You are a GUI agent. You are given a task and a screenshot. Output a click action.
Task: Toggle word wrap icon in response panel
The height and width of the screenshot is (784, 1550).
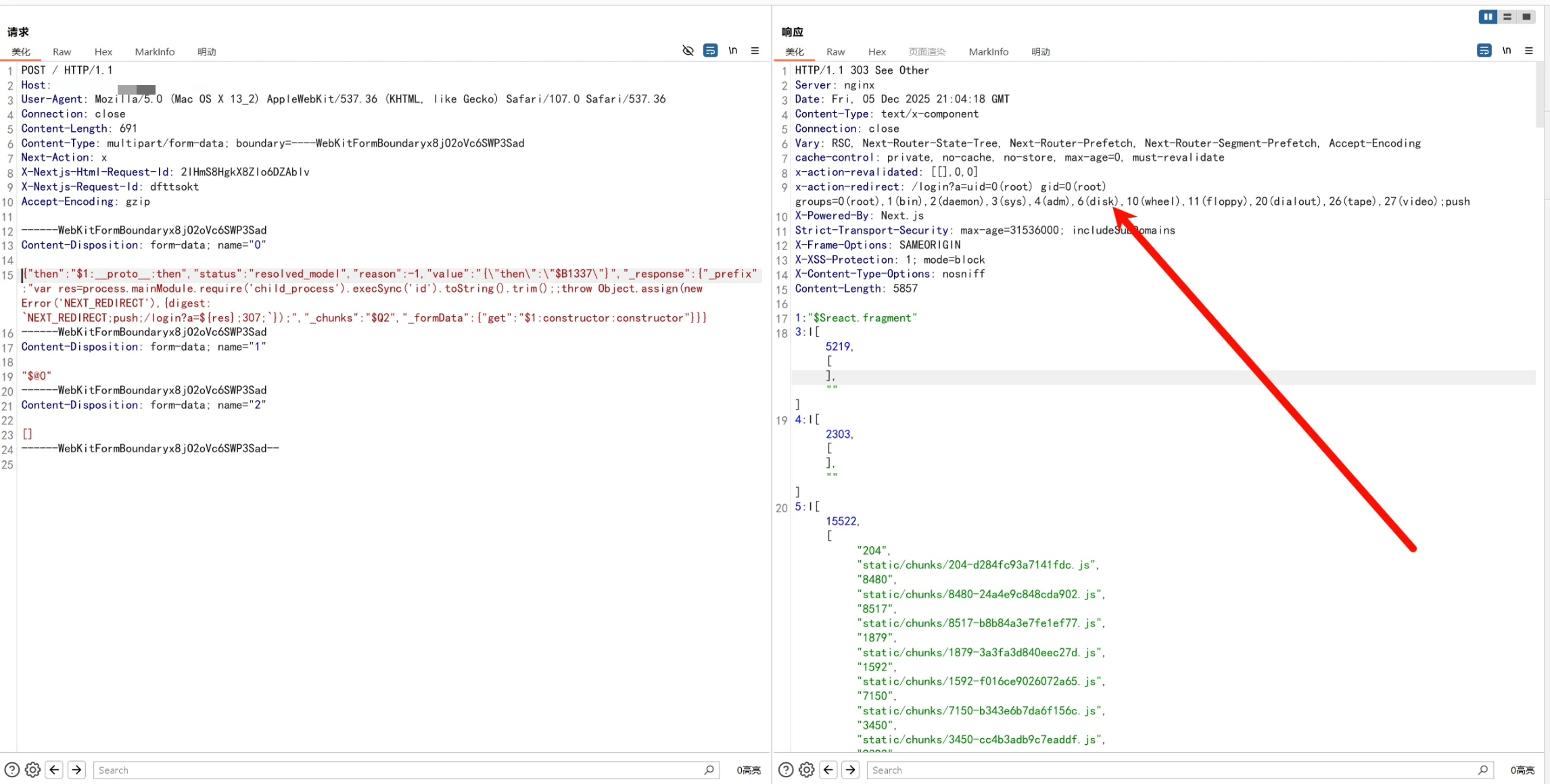click(x=1484, y=51)
